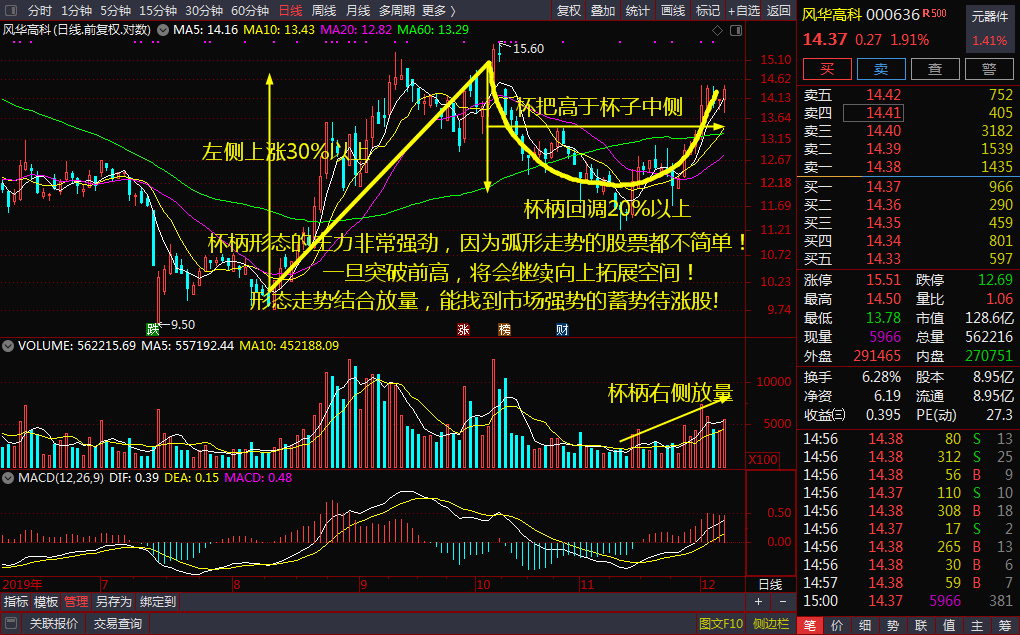Click the diamond icon at chart top-right
This screenshot has width=1020, height=635.
(716, 32)
